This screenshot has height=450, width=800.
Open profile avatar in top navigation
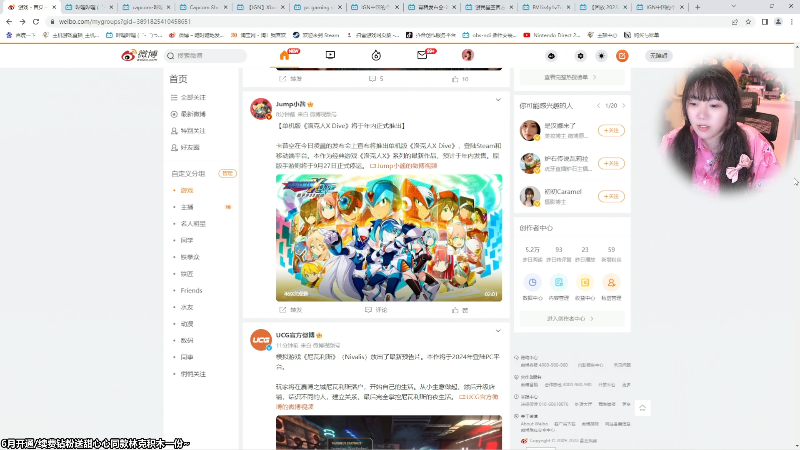click(x=468, y=55)
